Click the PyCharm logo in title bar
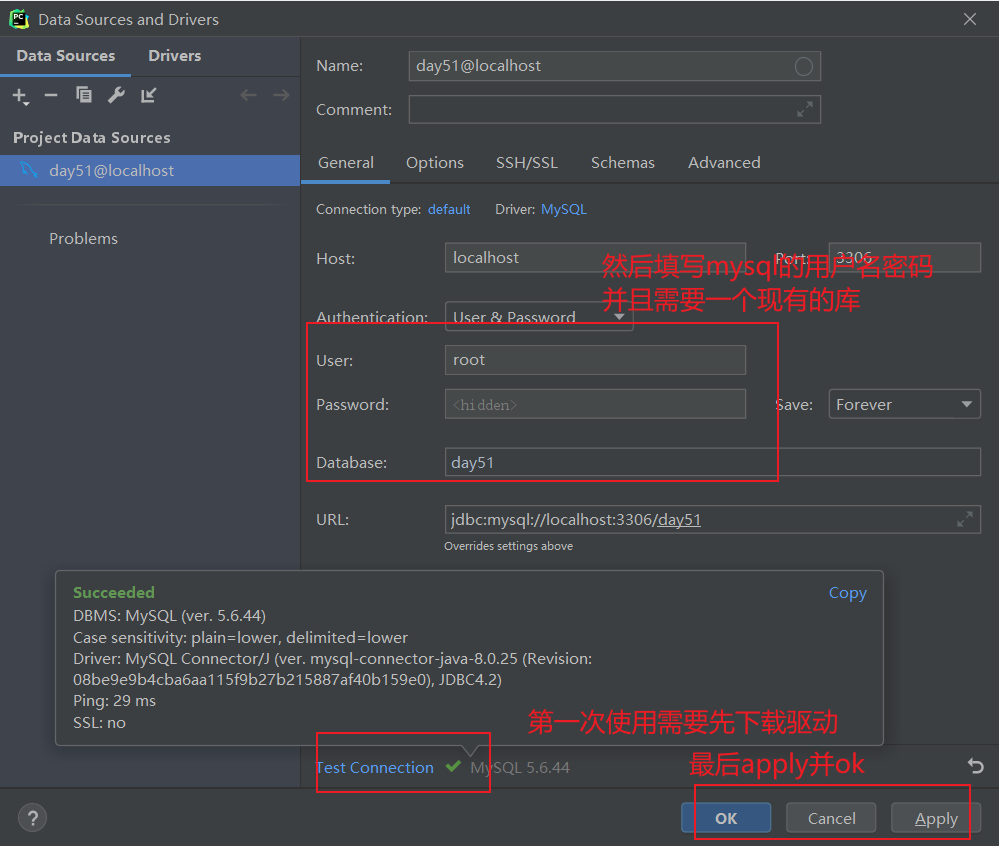This screenshot has height=846, width=999. coord(19,19)
